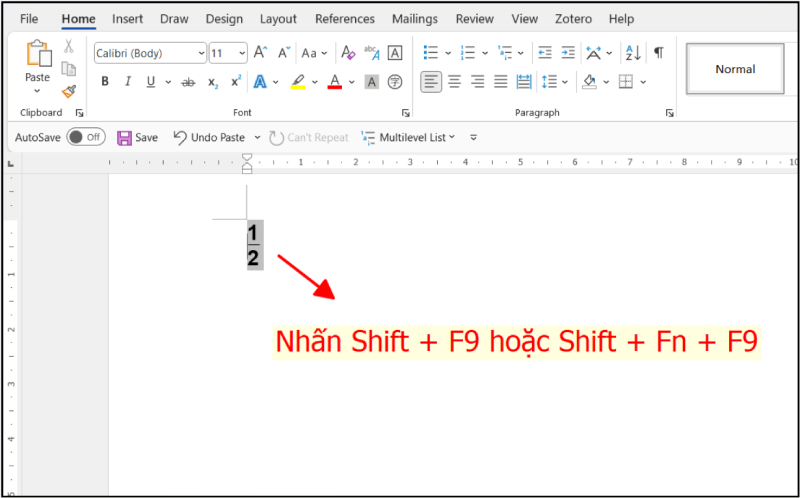Sort text A to Z
This screenshot has height=498, width=800.
click(633, 53)
